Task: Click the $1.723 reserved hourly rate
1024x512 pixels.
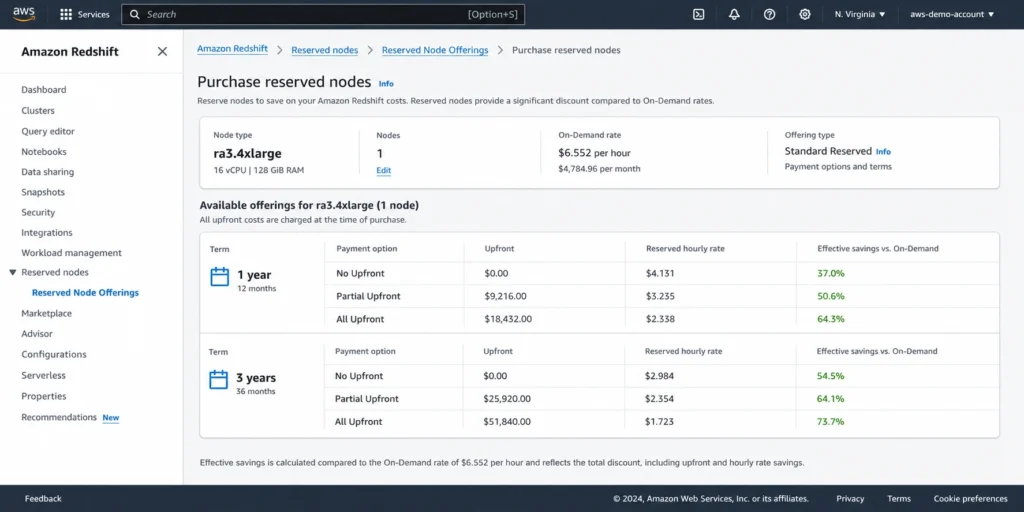Action: [659, 422]
